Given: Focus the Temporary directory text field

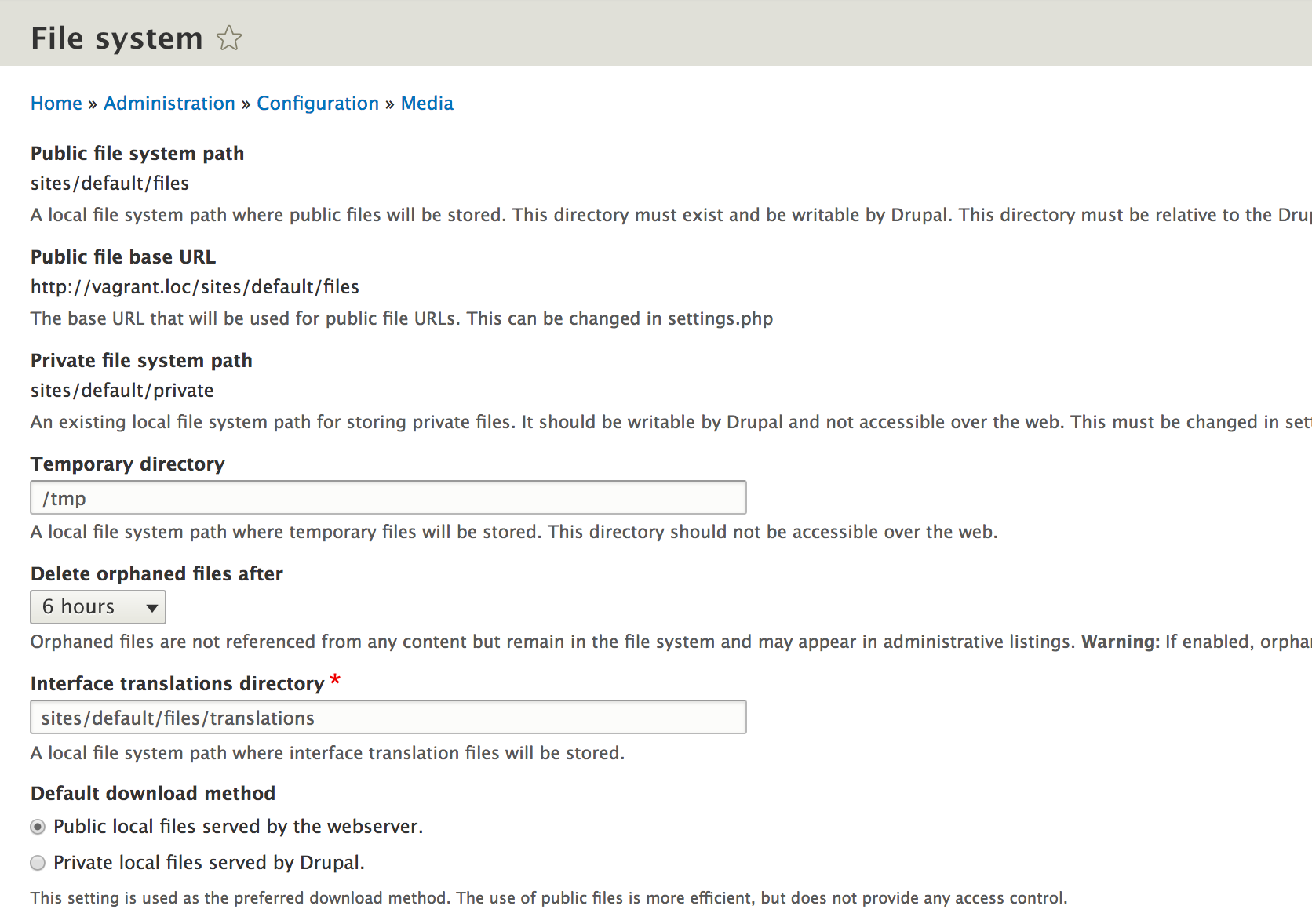Looking at the screenshot, I should [x=388, y=498].
